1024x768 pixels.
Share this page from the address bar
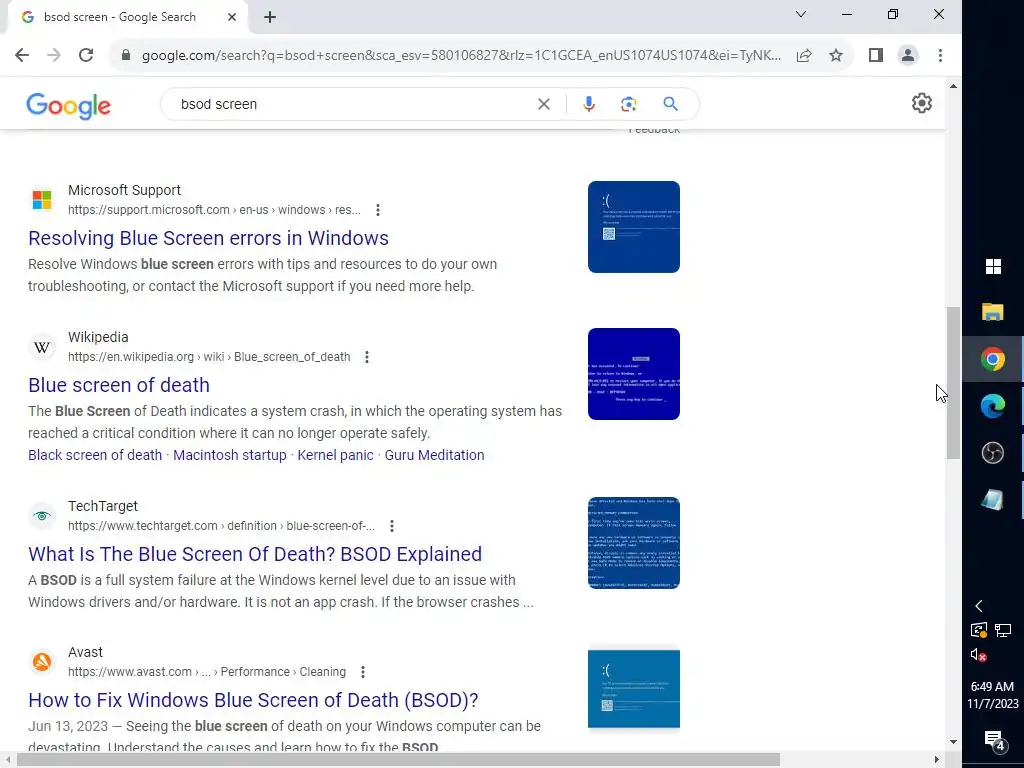[x=804, y=56]
